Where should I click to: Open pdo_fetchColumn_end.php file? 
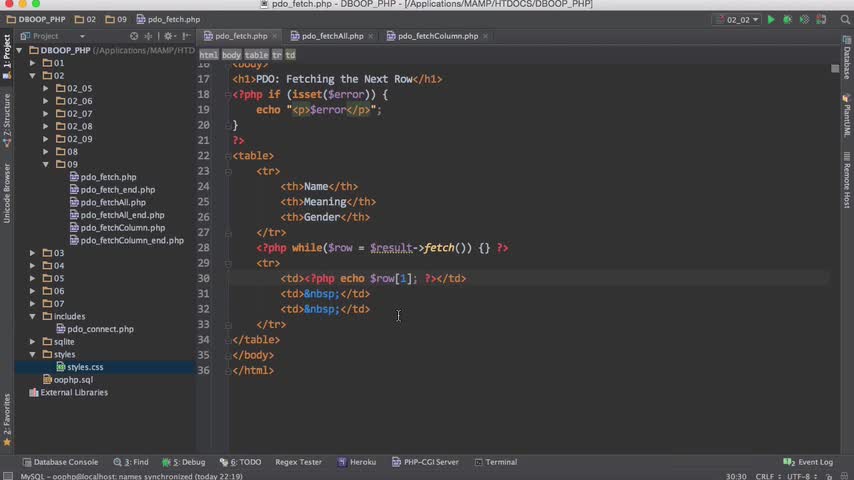(x=127, y=240)
